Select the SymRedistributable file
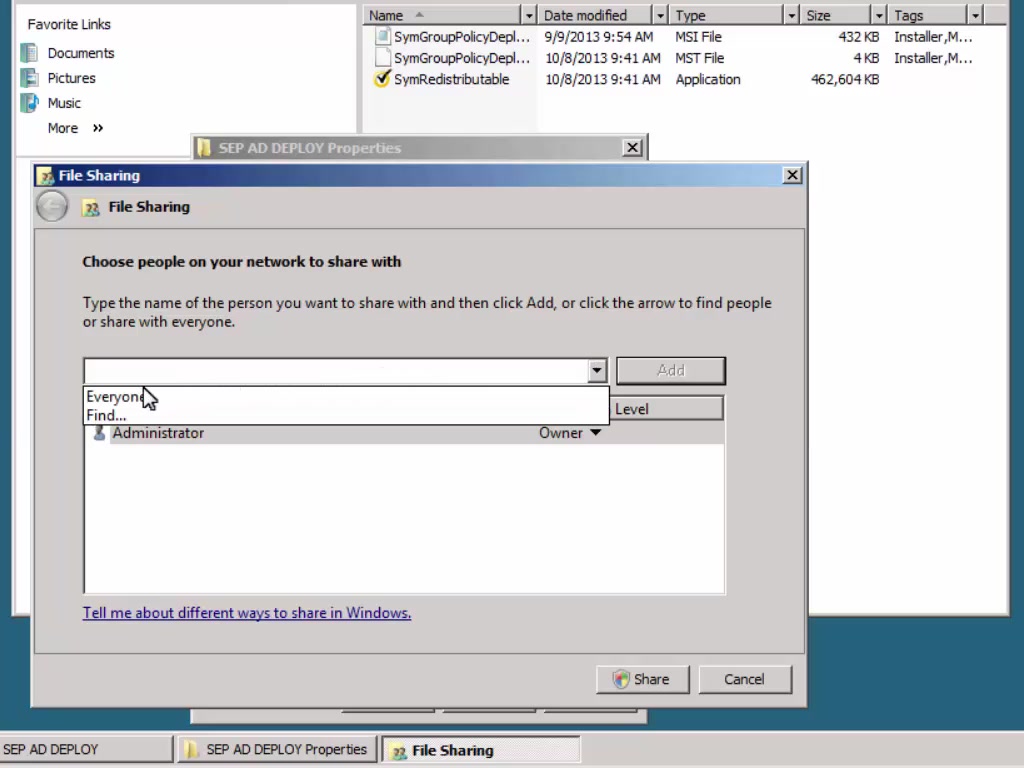The image size is (1024, 768). pos(451,79)
